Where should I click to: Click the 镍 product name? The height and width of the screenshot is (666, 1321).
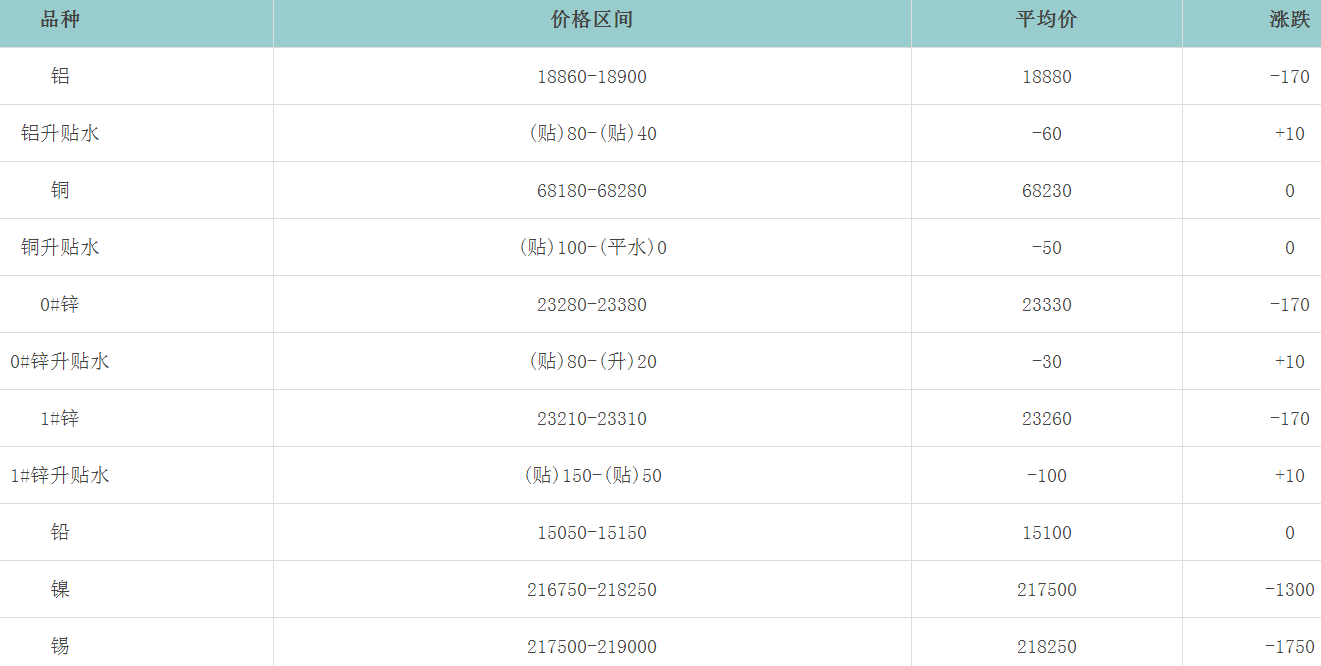(60, 590)
